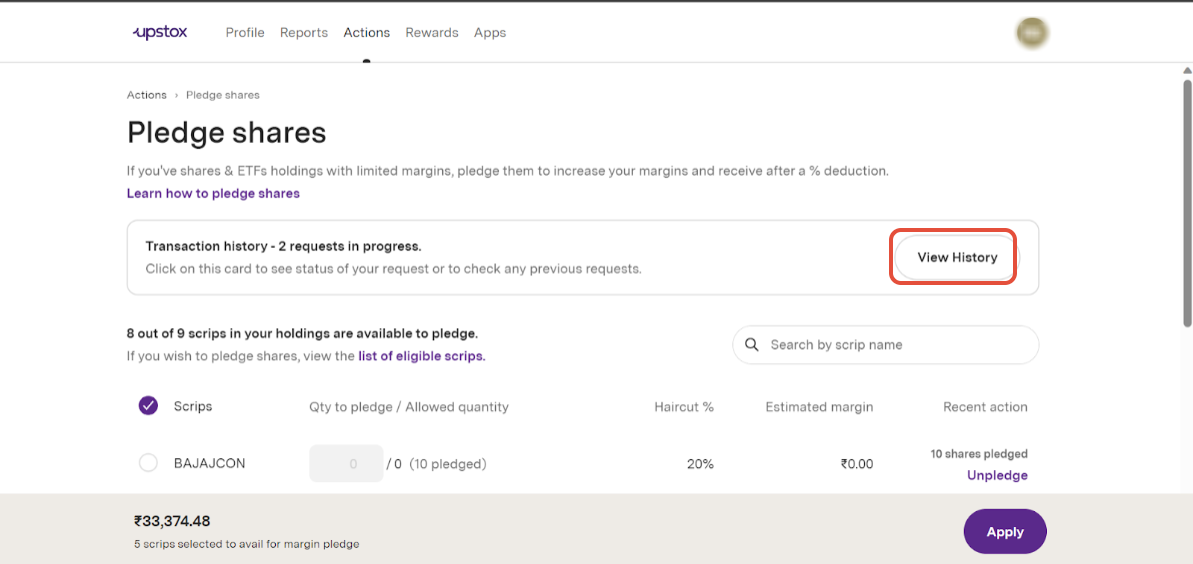Open the Apps menu
Screen dimensions: 1193x564
tap(490, 33)
